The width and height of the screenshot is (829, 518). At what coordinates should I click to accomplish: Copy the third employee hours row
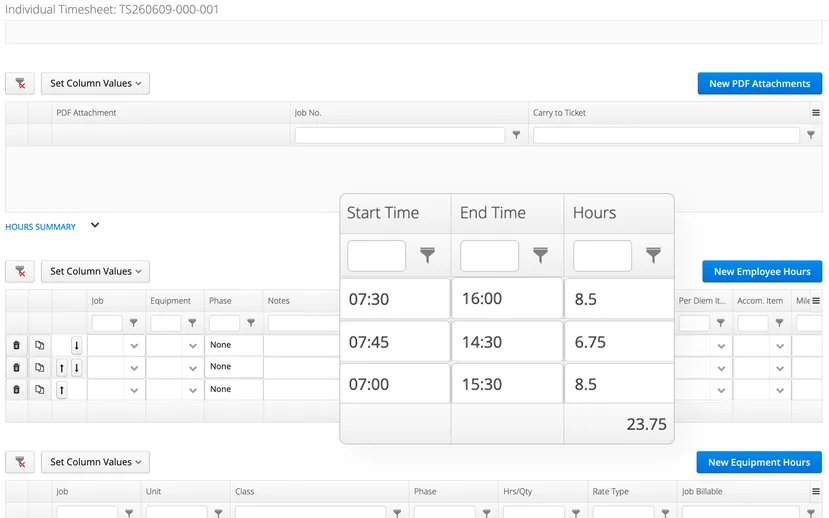(x=40, y=390)
